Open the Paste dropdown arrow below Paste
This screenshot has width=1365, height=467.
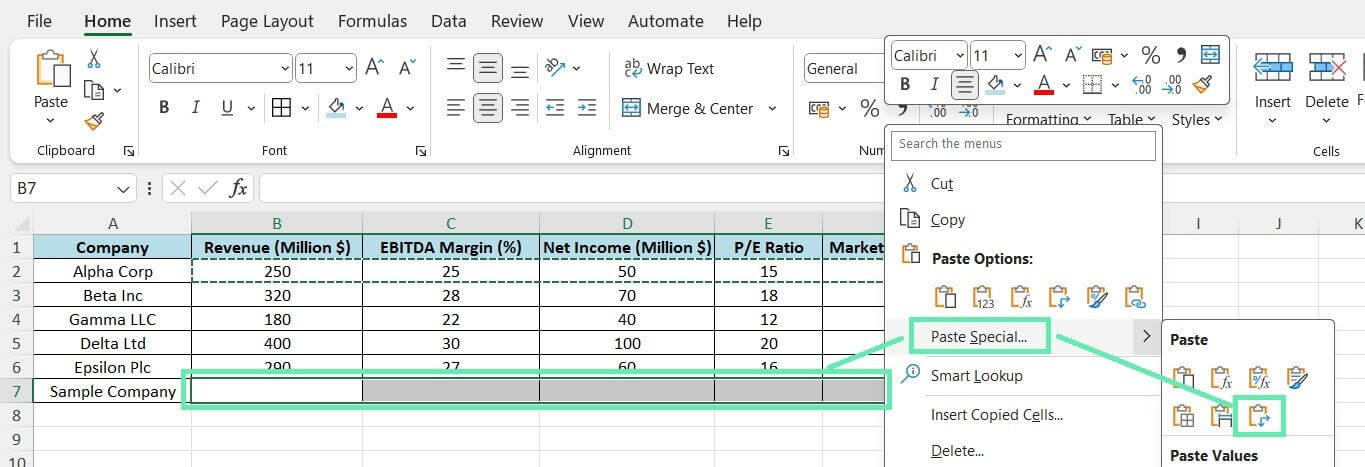point(51,121)
